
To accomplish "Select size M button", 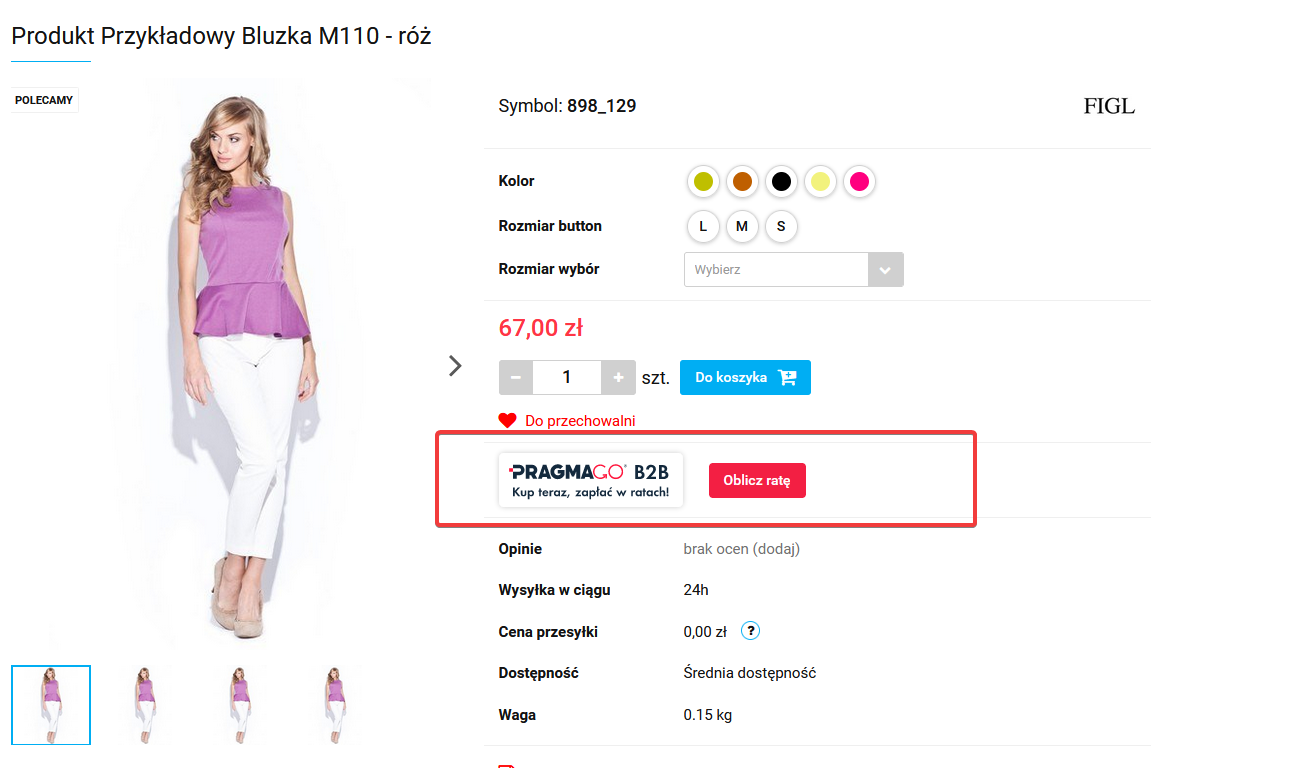I will 742,226.
